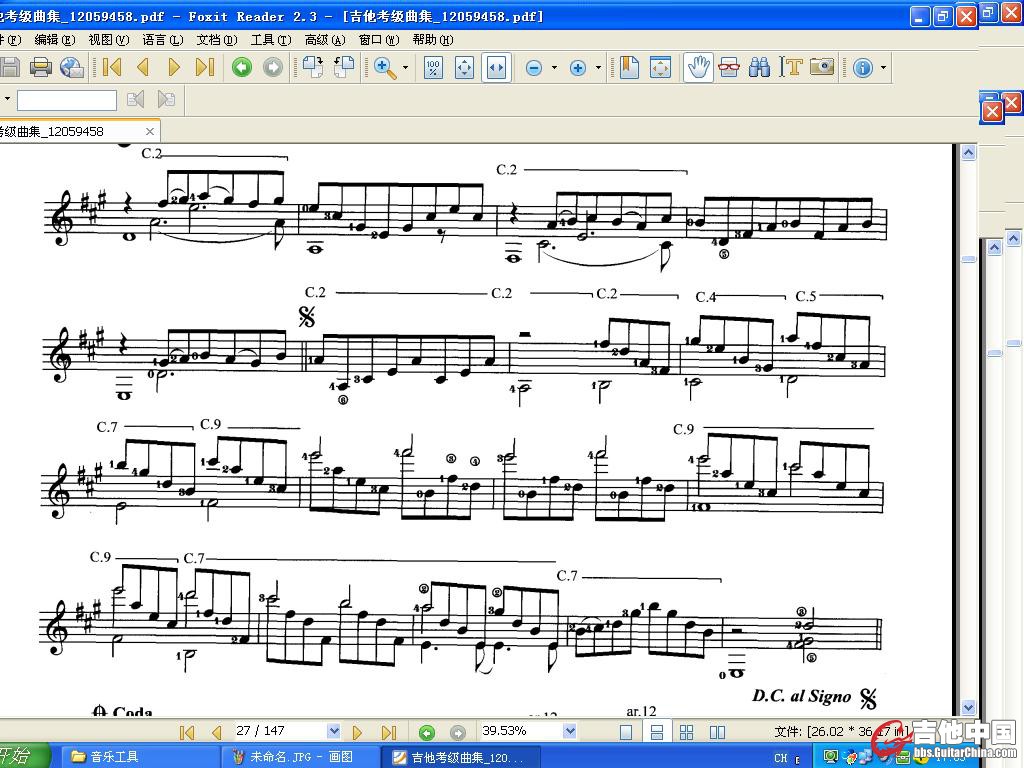
Task: Go to previous page in status bar
Action: pos(216,732)
